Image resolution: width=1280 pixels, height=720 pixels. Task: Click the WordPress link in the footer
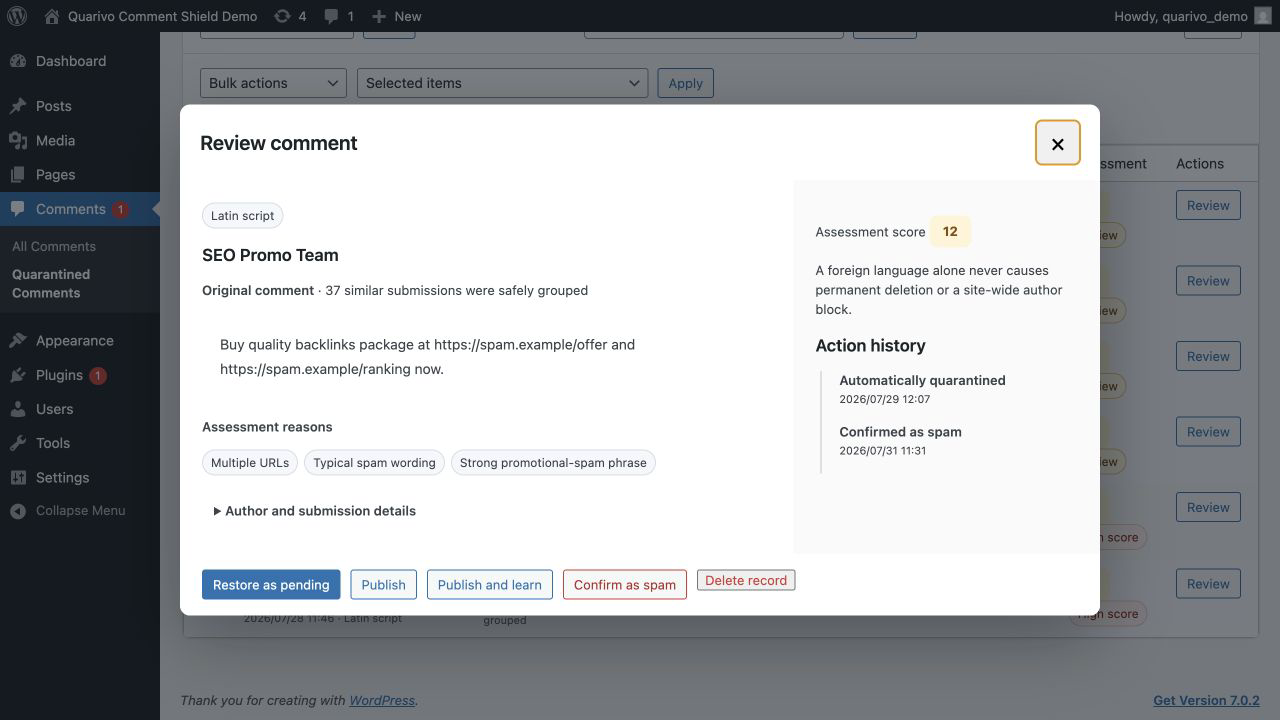(x=382, y=700)
